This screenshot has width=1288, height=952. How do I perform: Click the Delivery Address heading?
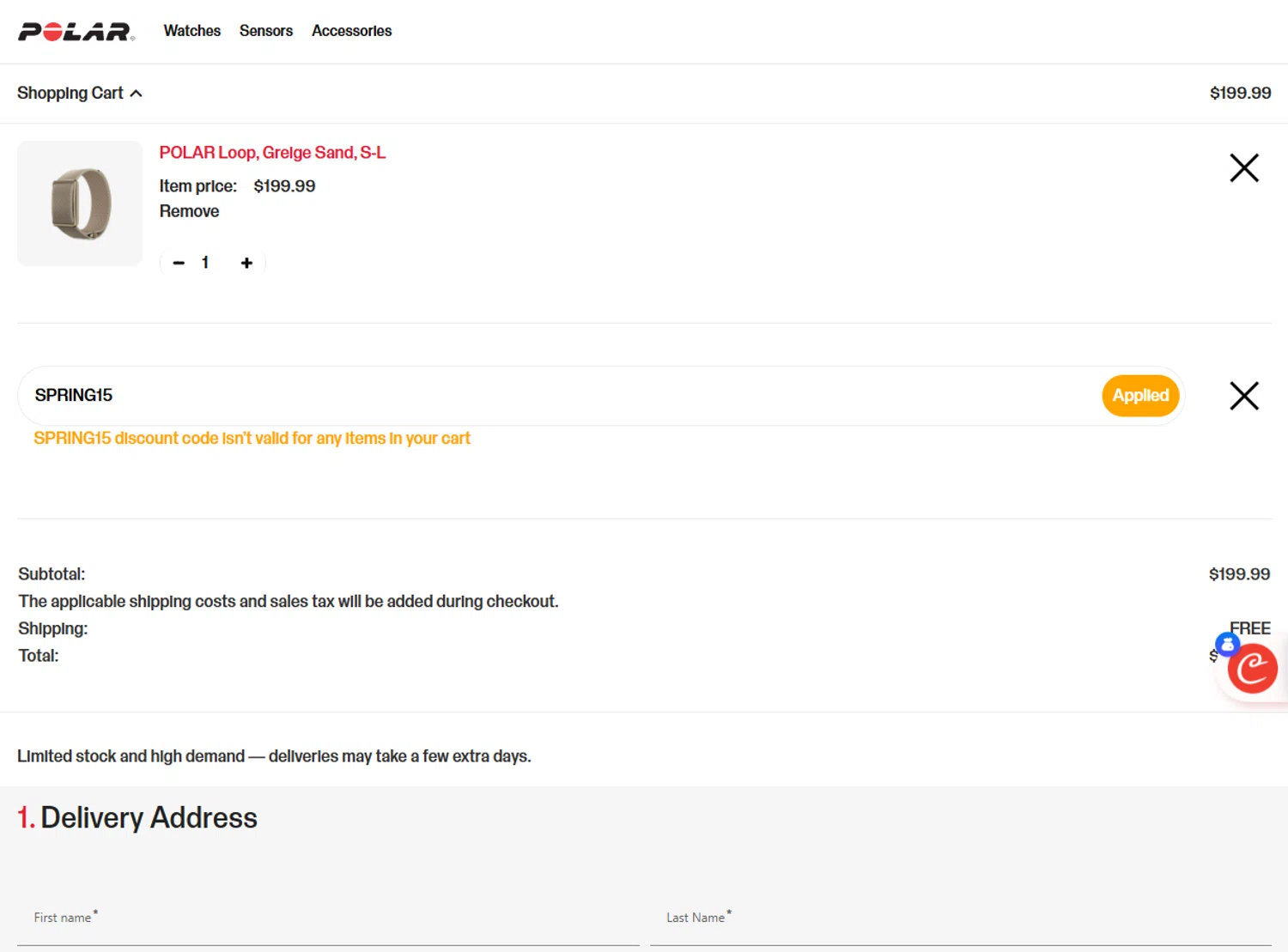137,817
